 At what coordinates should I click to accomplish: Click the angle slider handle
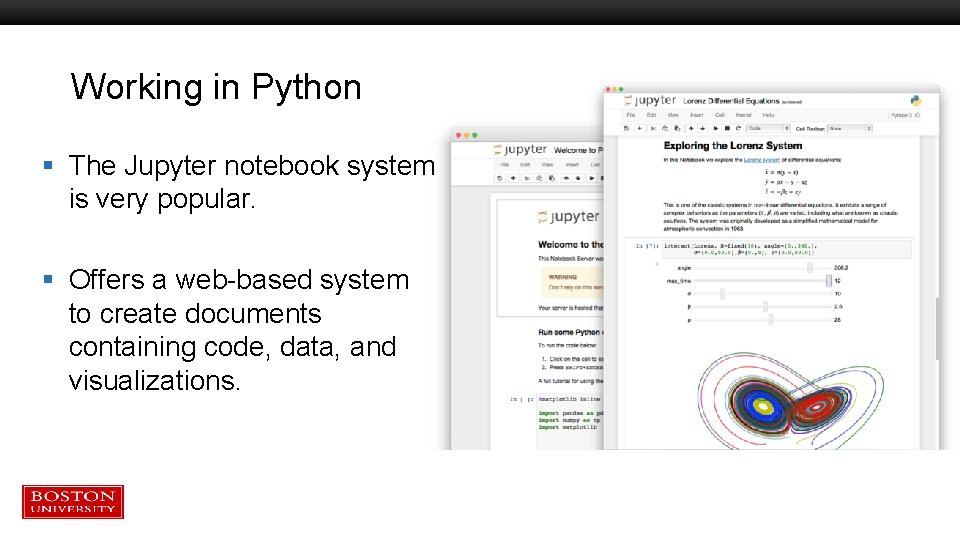810,268
